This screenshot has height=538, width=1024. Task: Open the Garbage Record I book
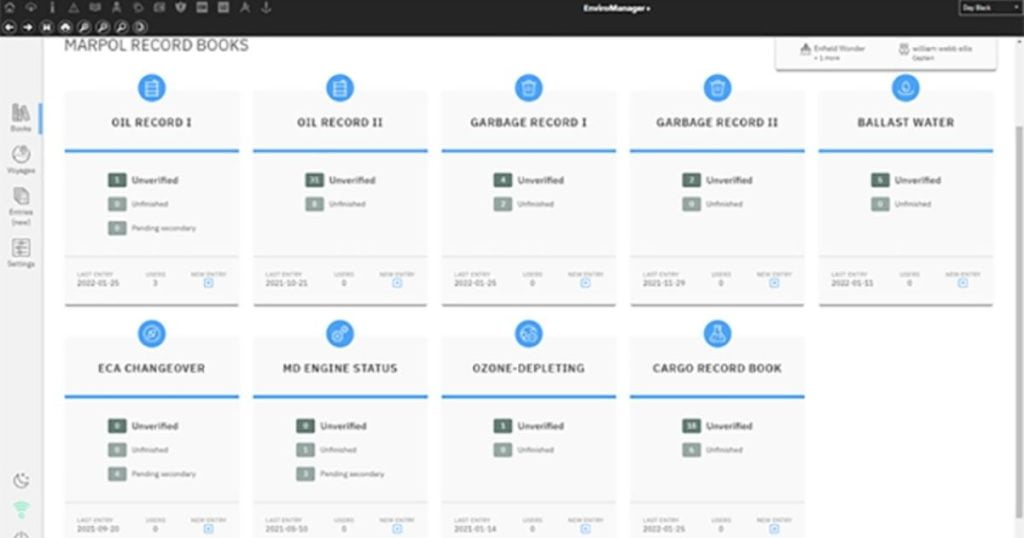point(528,122)
